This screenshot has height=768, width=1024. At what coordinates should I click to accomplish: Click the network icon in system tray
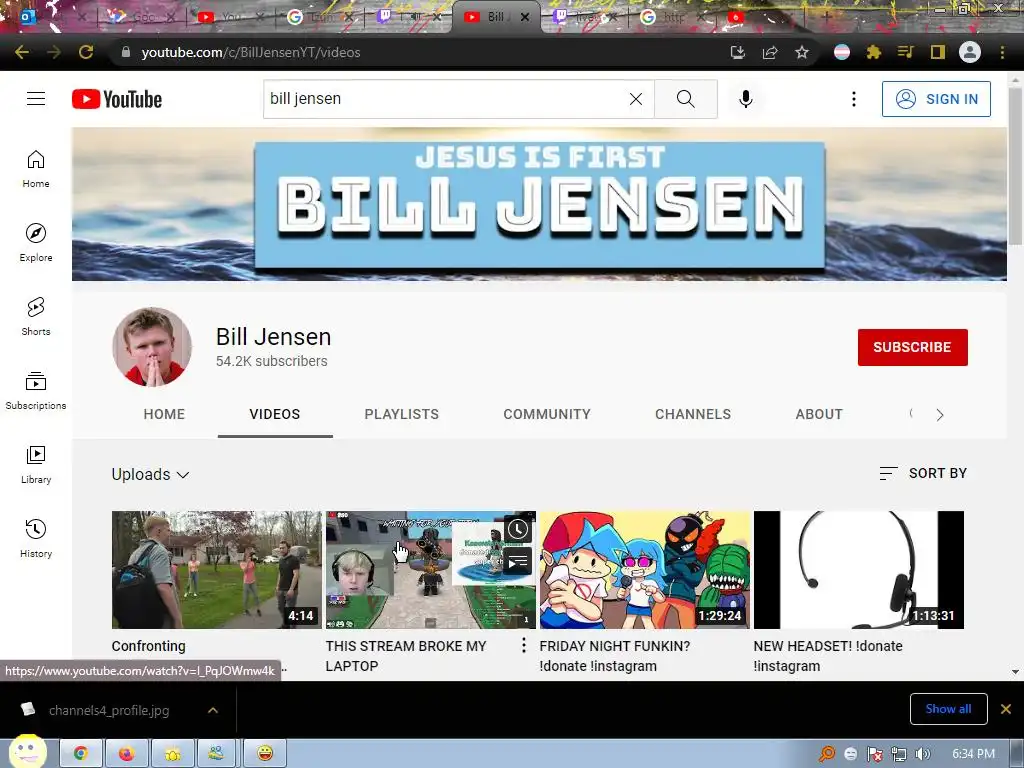tap(899, 754)
